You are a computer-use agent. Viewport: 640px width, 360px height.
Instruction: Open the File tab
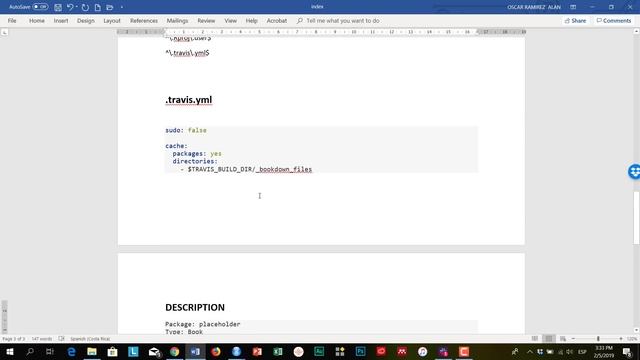pyautogui.click(x=12, y=20)
